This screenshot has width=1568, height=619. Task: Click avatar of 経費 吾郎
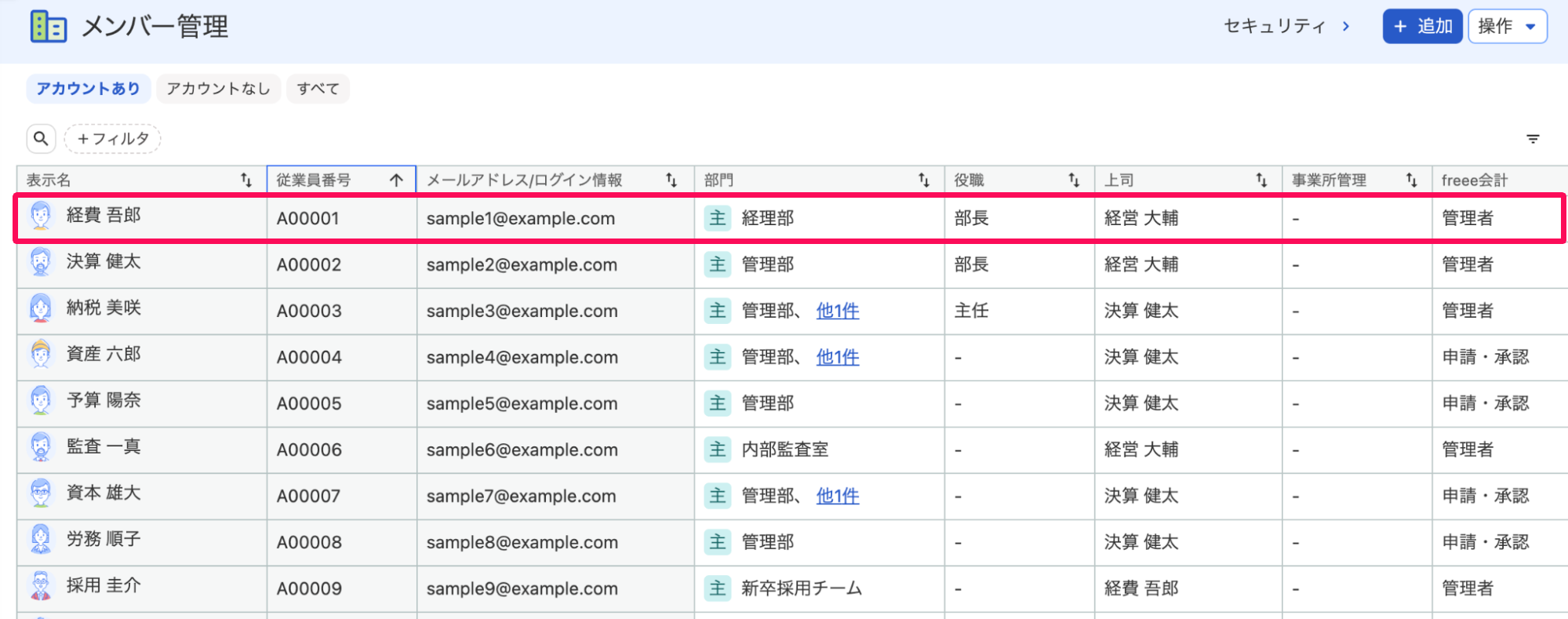(x=41, y=216)
